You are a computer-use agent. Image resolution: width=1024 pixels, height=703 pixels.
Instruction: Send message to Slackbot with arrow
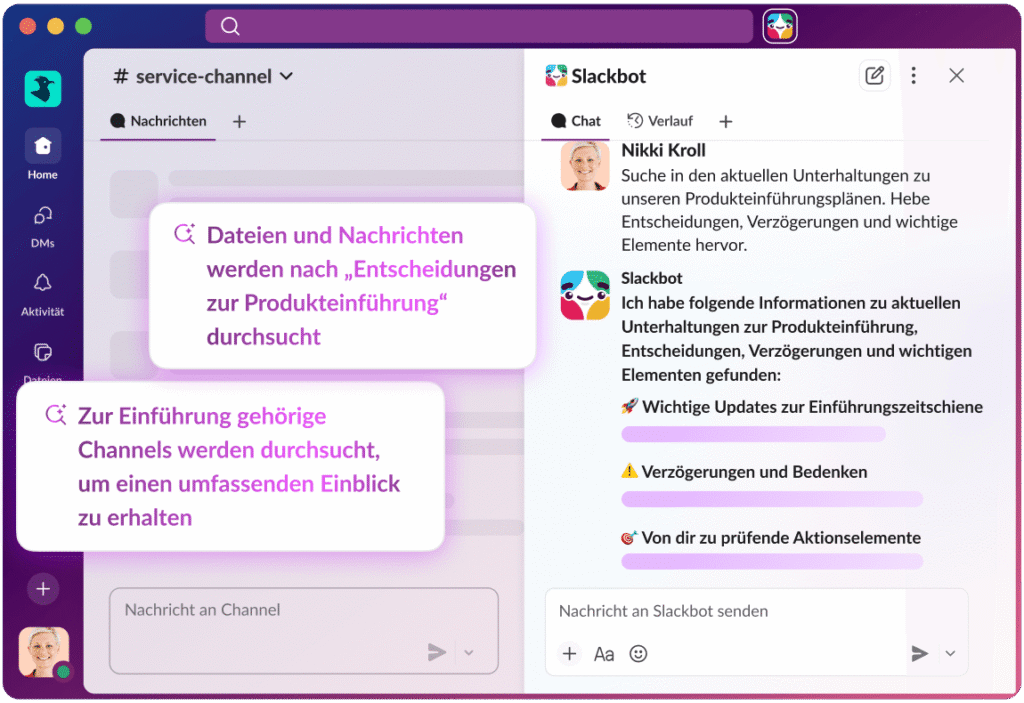coord(920,653)
